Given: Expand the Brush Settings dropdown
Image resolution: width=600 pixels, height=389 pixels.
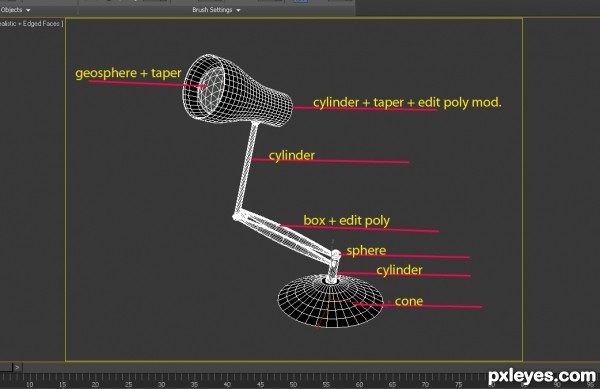Looking at the screenshot, I should pyautogui.click(x=216, y=10).
